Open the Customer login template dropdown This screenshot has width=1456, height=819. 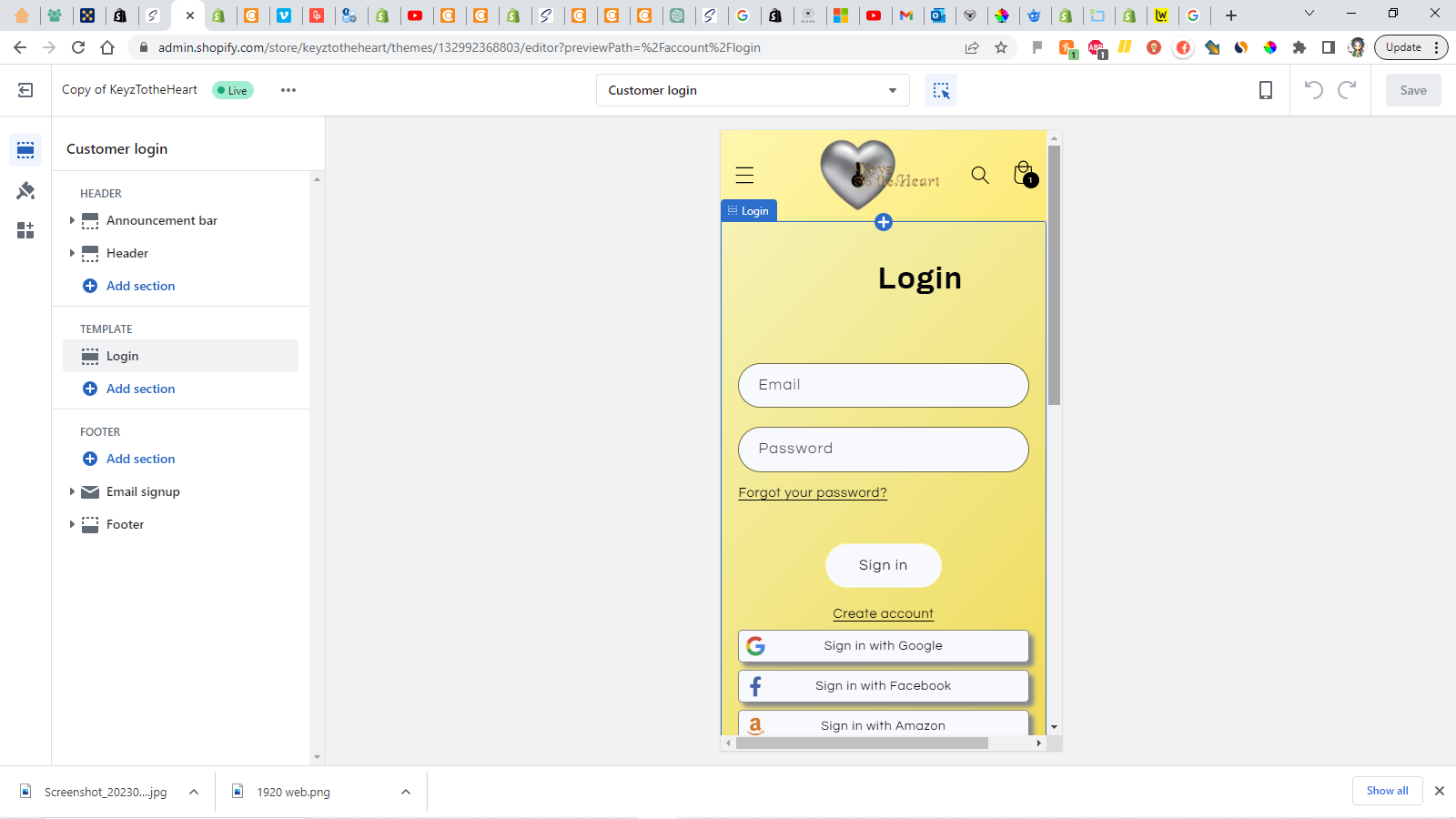753,90
